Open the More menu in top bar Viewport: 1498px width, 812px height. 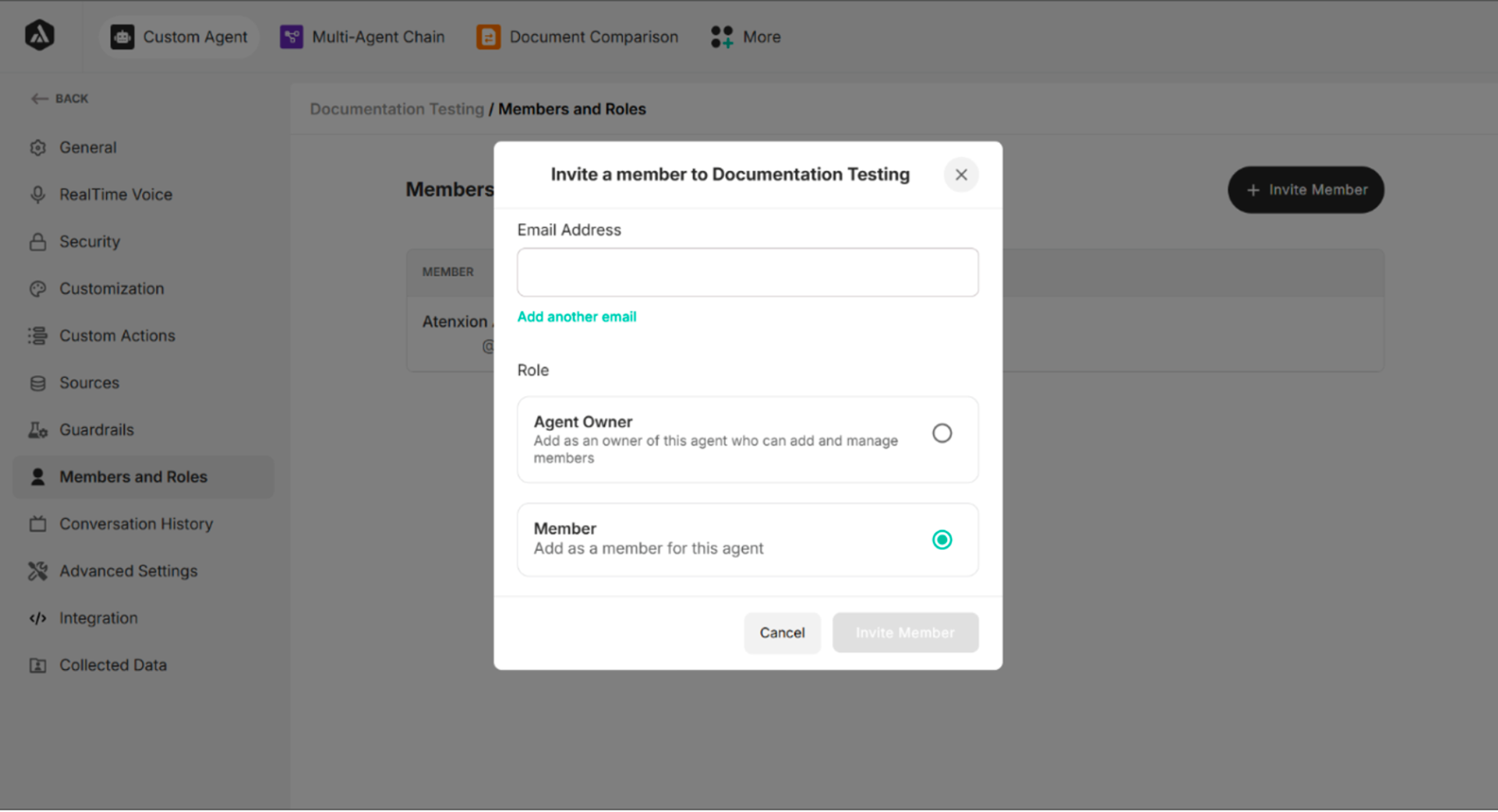745,37
